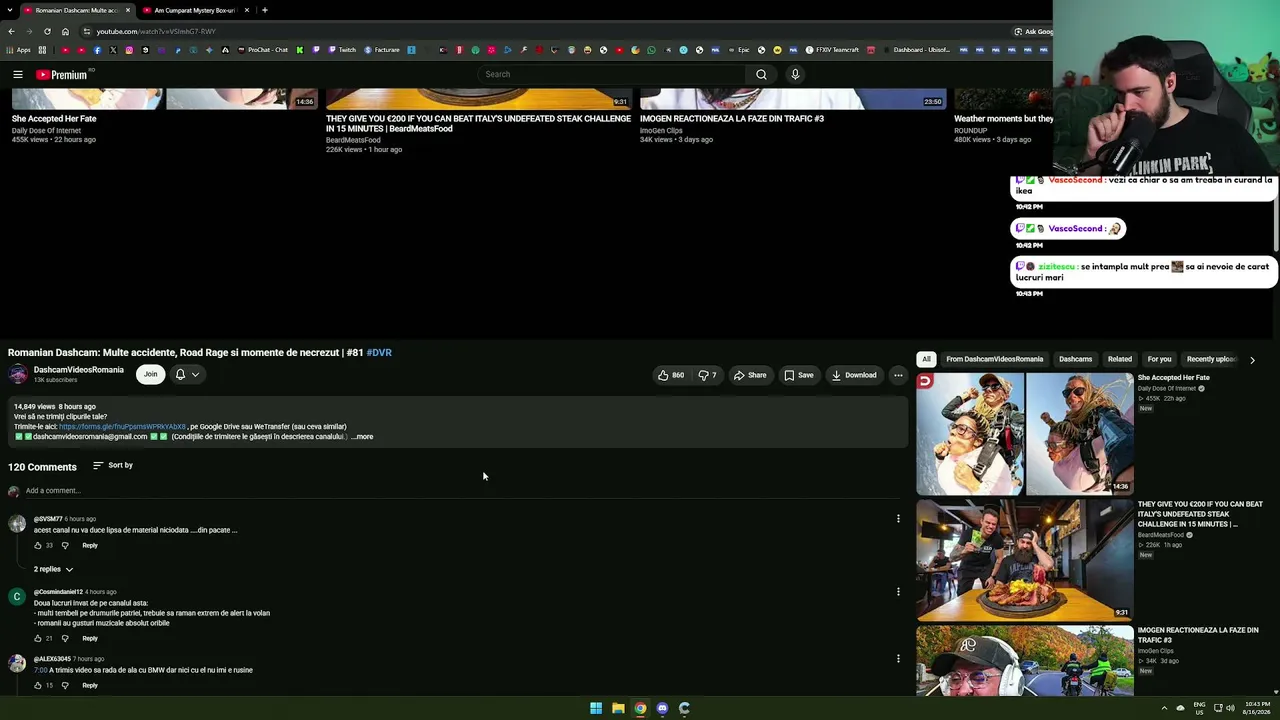Open IMOGEN REACTIONEAZA sidebar video title
This screenshot has height=720, width=1280.
[1198, 635]
